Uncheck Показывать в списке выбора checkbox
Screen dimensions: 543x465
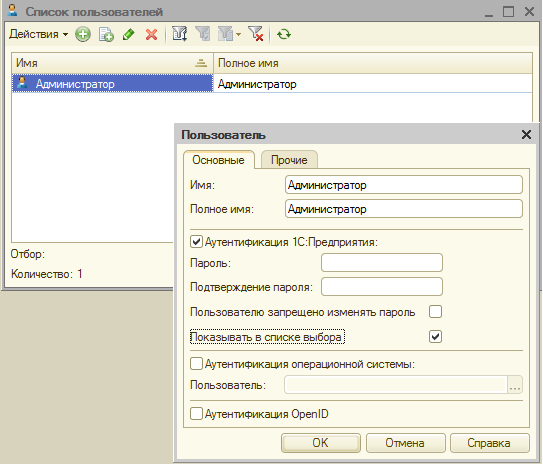435,337
